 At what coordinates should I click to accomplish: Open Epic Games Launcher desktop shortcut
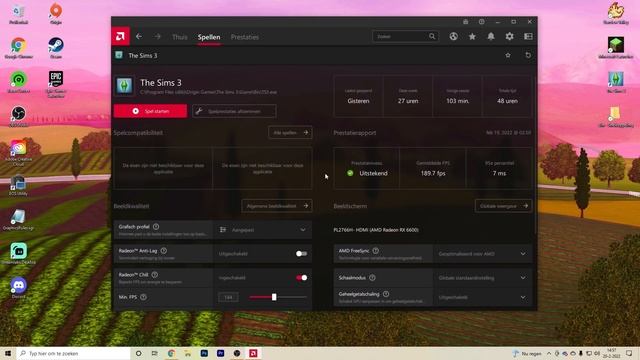56,84
